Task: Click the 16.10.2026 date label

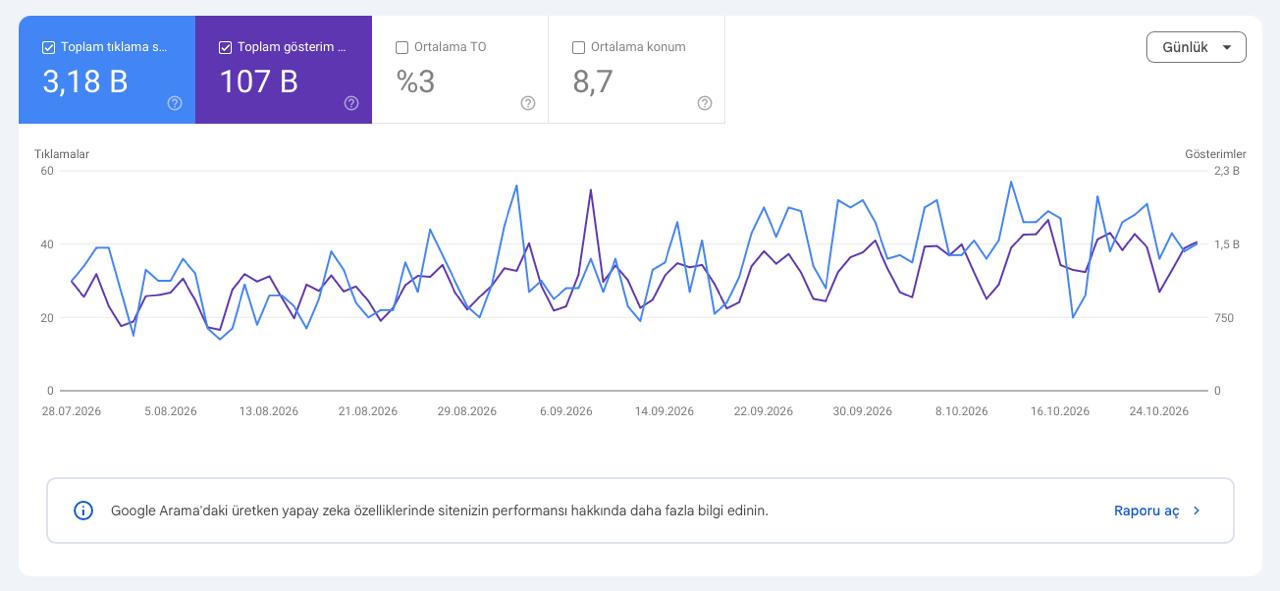Action: point(1060,411)
